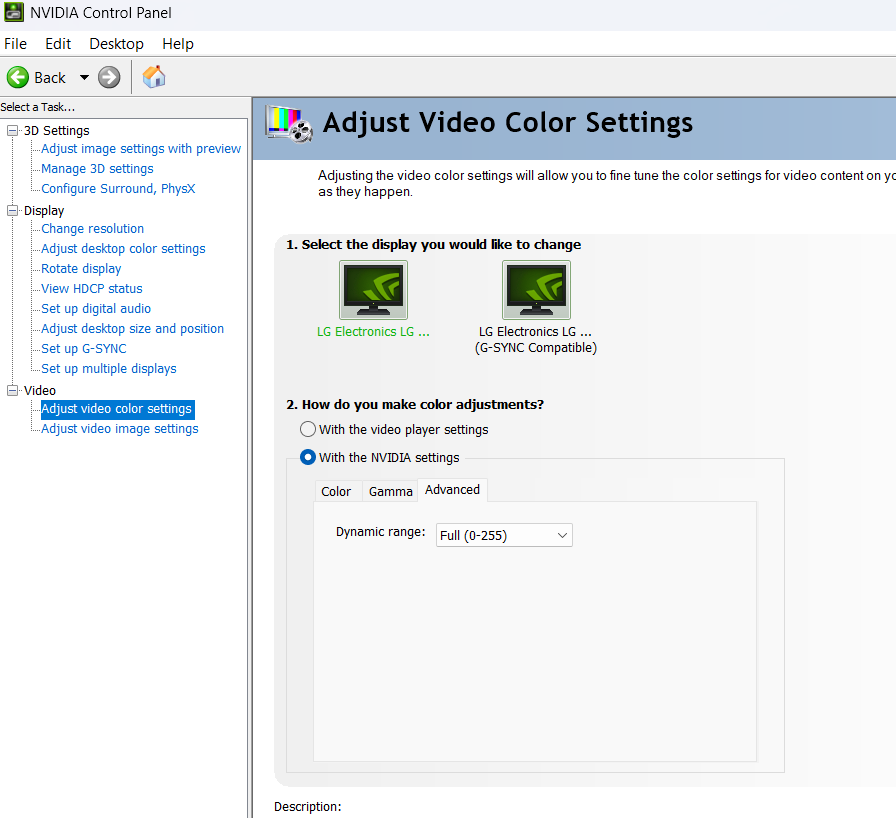Collapse the Display tree node
Image resolution: width=896 pixels, height=818 pixels.
coord(12,211)
